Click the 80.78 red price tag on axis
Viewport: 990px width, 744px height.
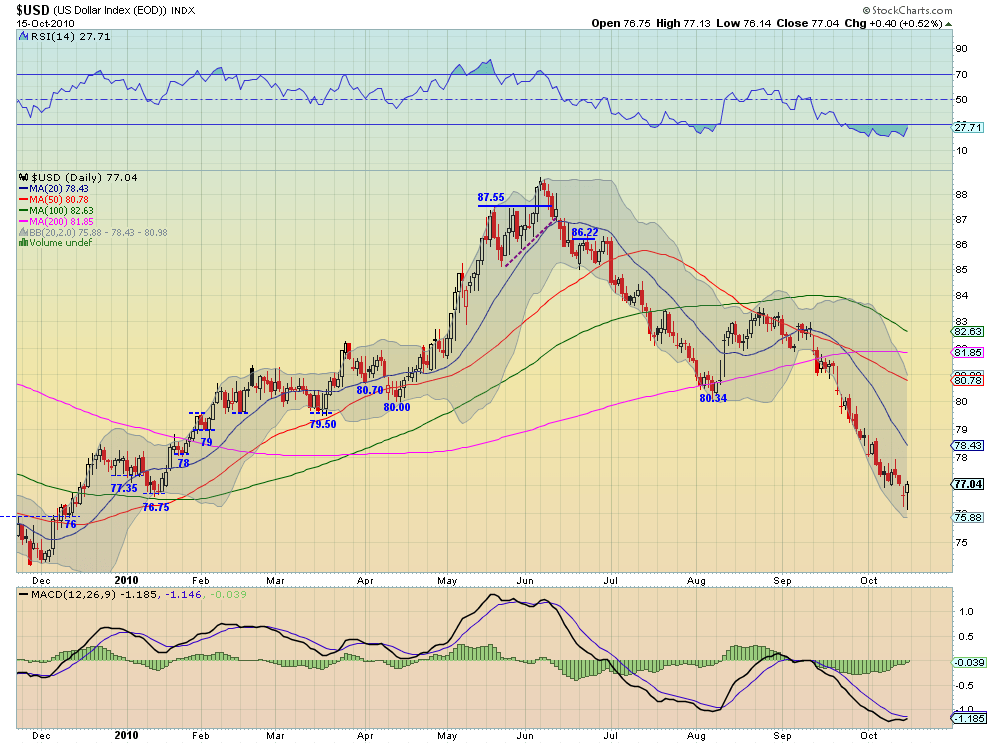(967, 381)
